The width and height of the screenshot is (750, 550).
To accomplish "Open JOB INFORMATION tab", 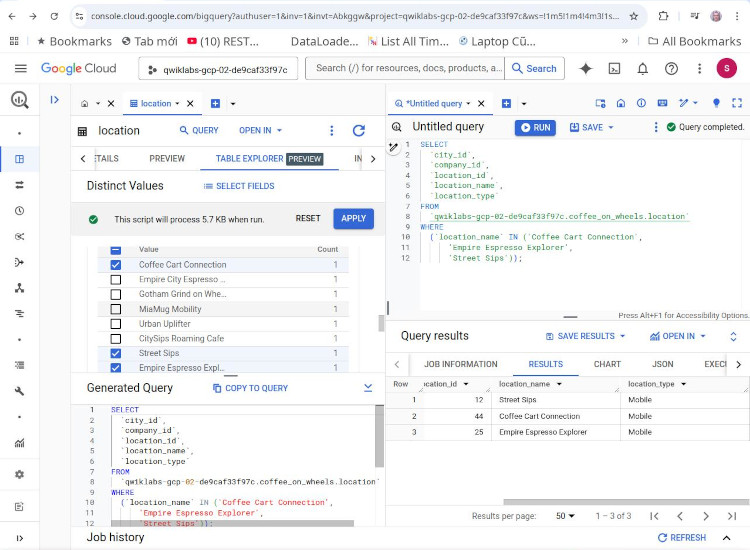I will 461,364.
